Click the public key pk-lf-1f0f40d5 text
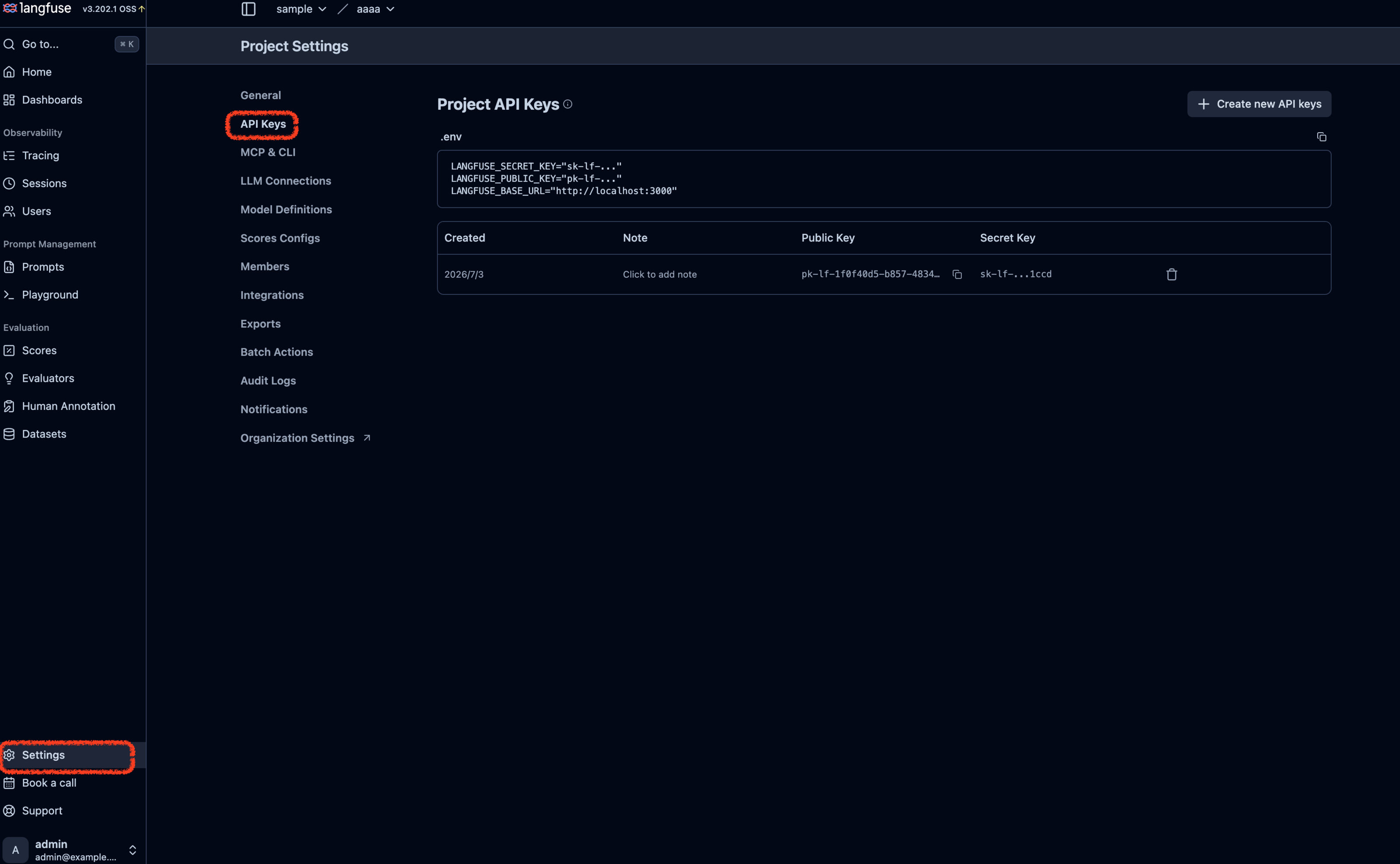 tap(870, 274)
